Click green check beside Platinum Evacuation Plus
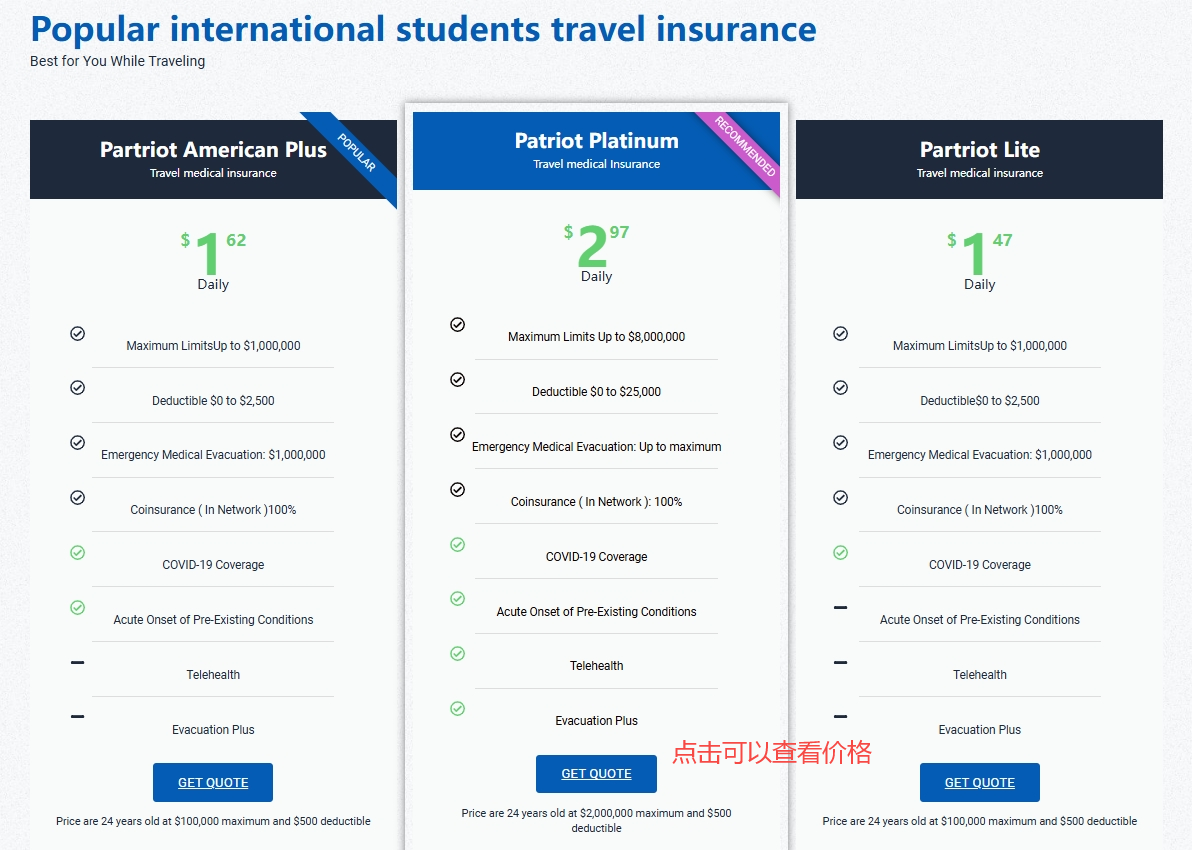Viewport: 1192px width, 850px height. pos(458,709)
